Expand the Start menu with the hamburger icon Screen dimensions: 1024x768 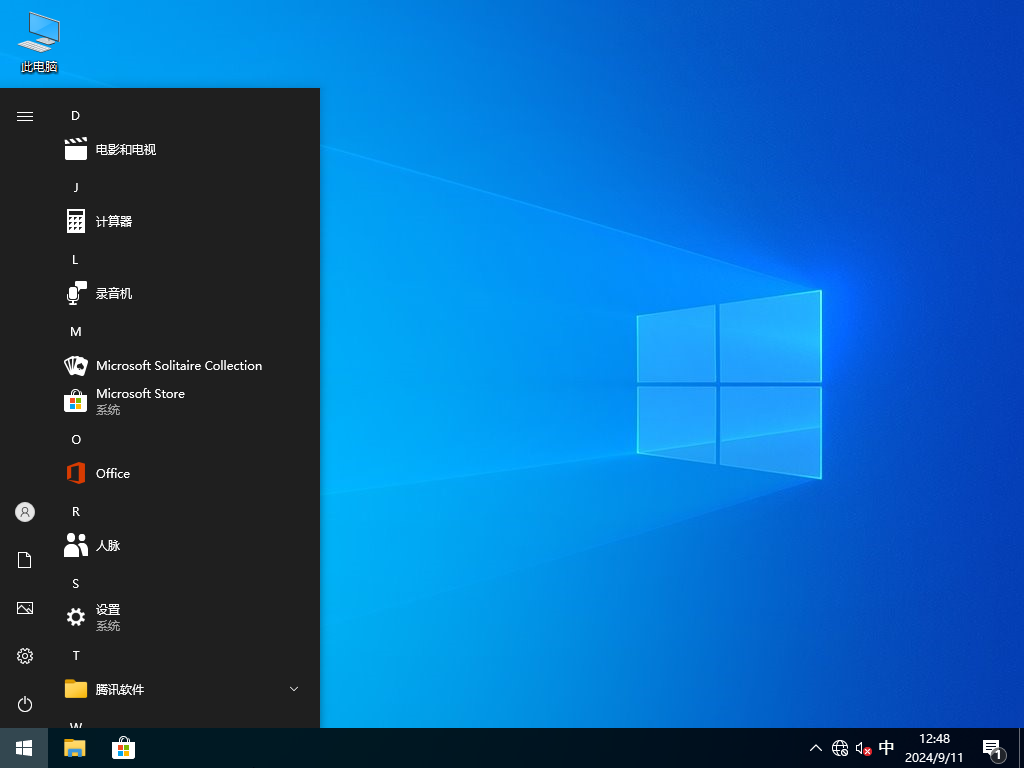[24, 115]
